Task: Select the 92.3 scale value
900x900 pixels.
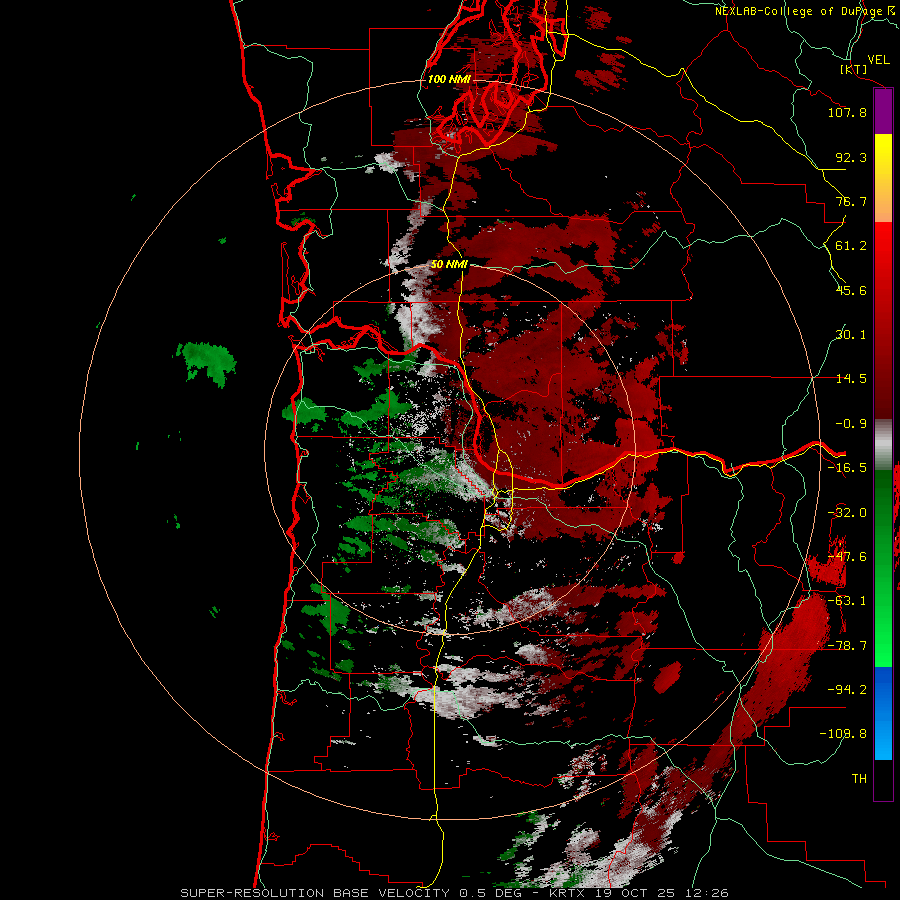Action: coord(851,157)
